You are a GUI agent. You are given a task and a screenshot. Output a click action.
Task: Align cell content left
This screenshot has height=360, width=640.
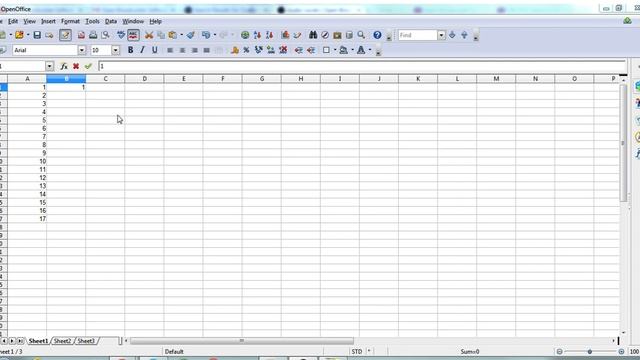coord(170,50)
